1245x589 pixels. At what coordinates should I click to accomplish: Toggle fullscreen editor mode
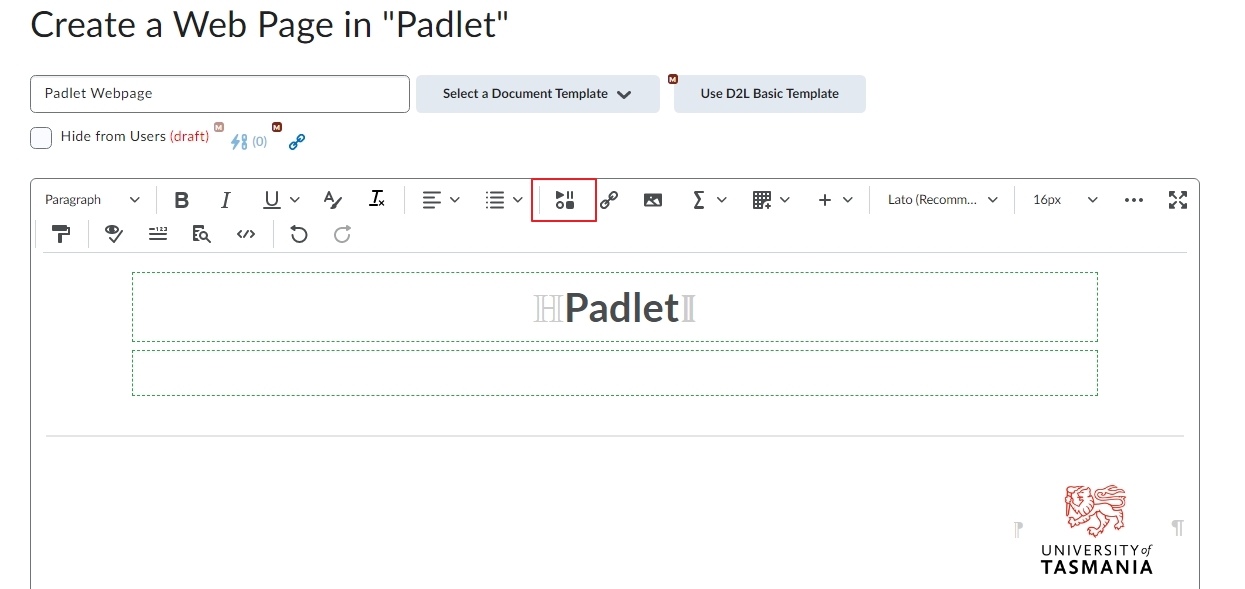click(1178, 200)
